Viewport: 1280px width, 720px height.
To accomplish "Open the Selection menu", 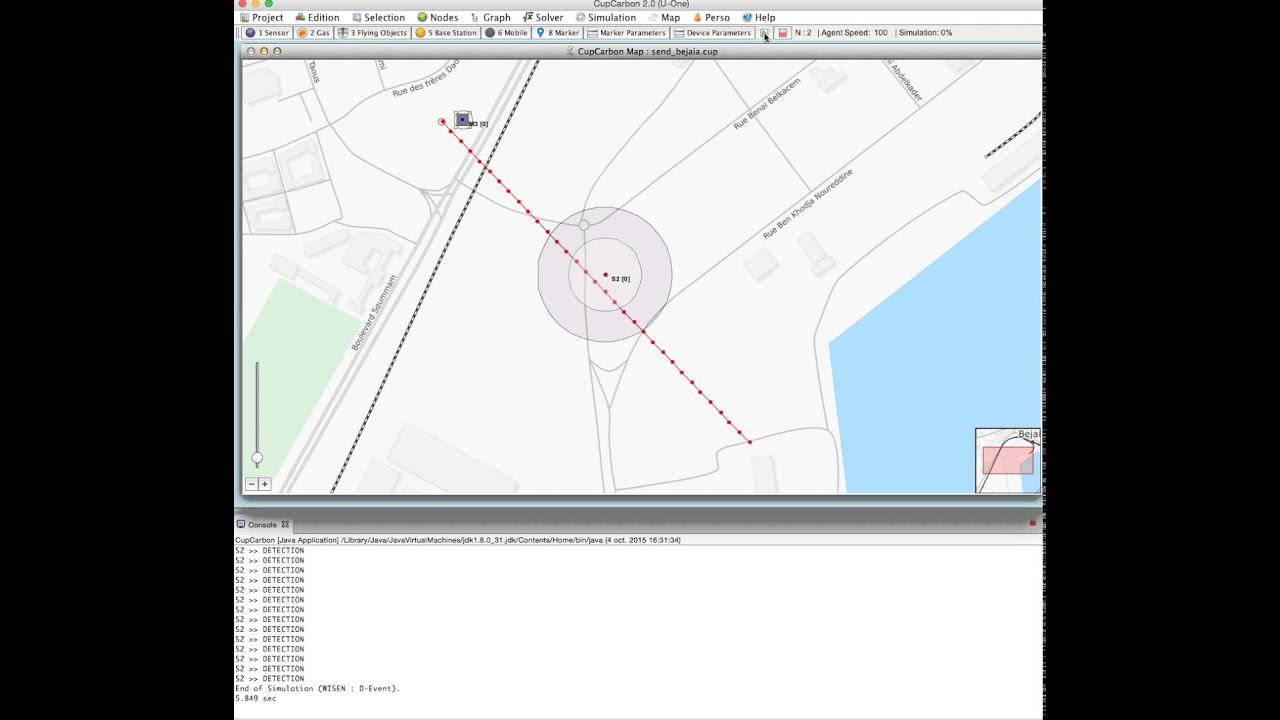I will (378, 17).
